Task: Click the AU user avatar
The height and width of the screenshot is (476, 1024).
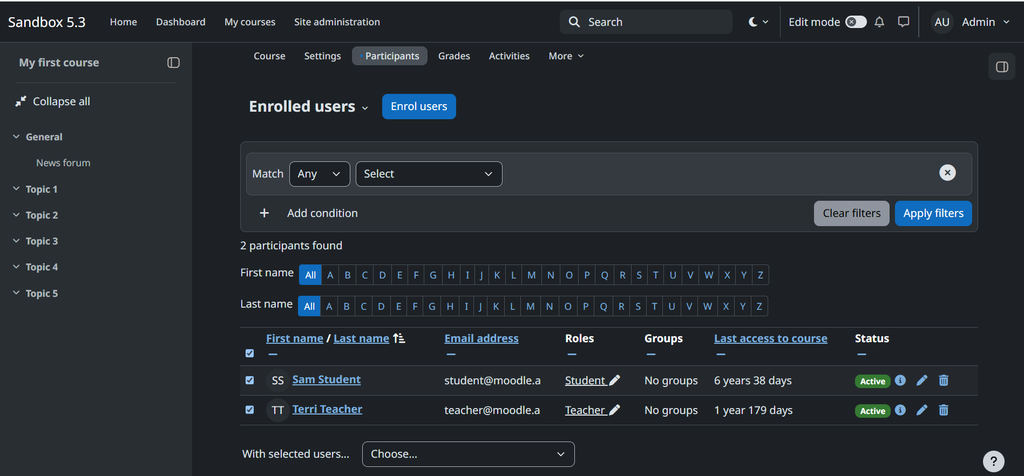Action: [942, 22]
